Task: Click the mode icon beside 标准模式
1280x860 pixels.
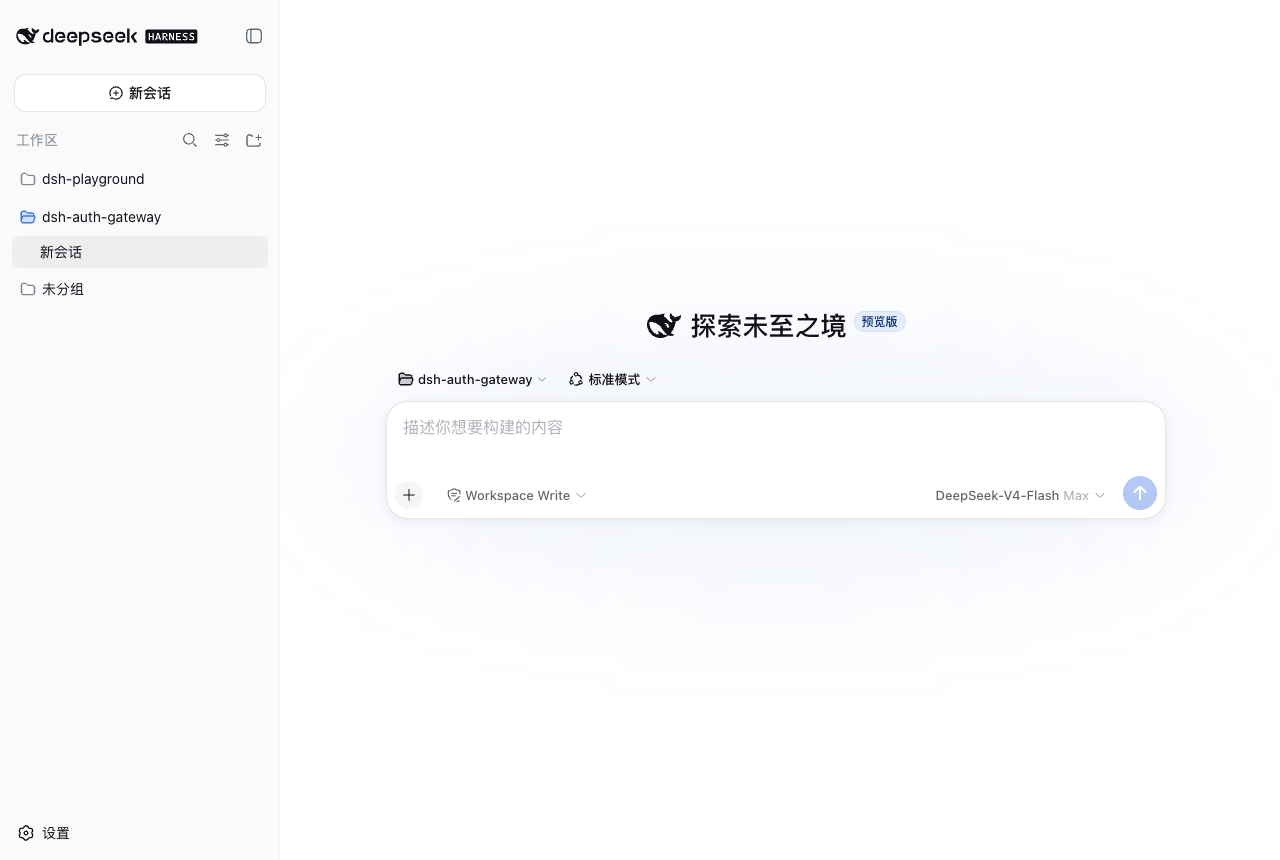Action: (576, 379)
